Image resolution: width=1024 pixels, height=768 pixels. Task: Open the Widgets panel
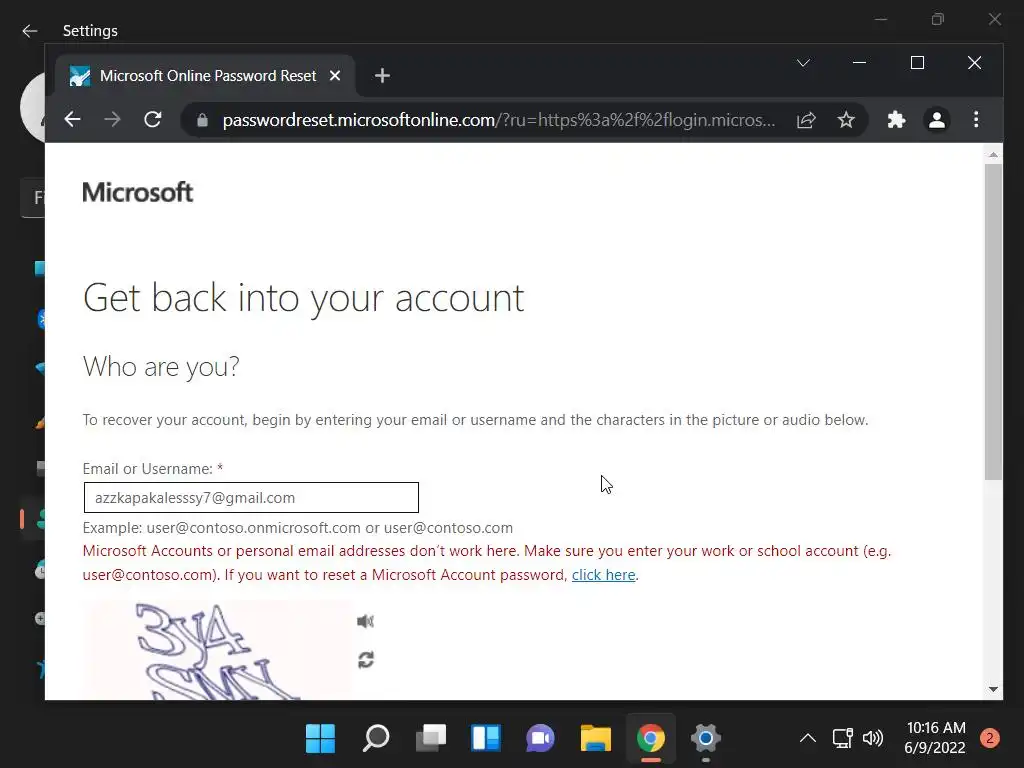[486, 739]
